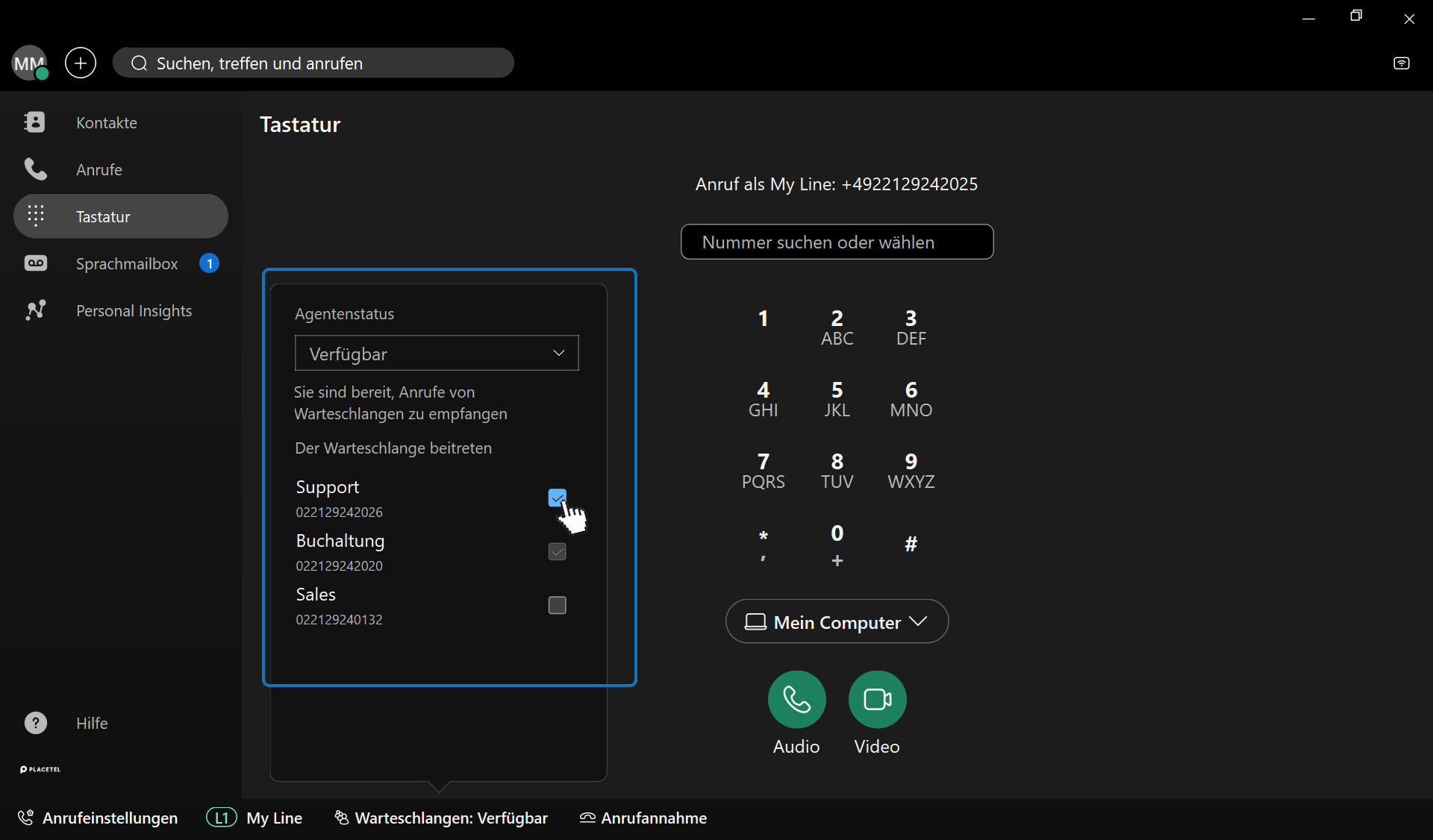Click the MM profile avatar
This screenshot has width=1433, height=840.
point(29,63)
